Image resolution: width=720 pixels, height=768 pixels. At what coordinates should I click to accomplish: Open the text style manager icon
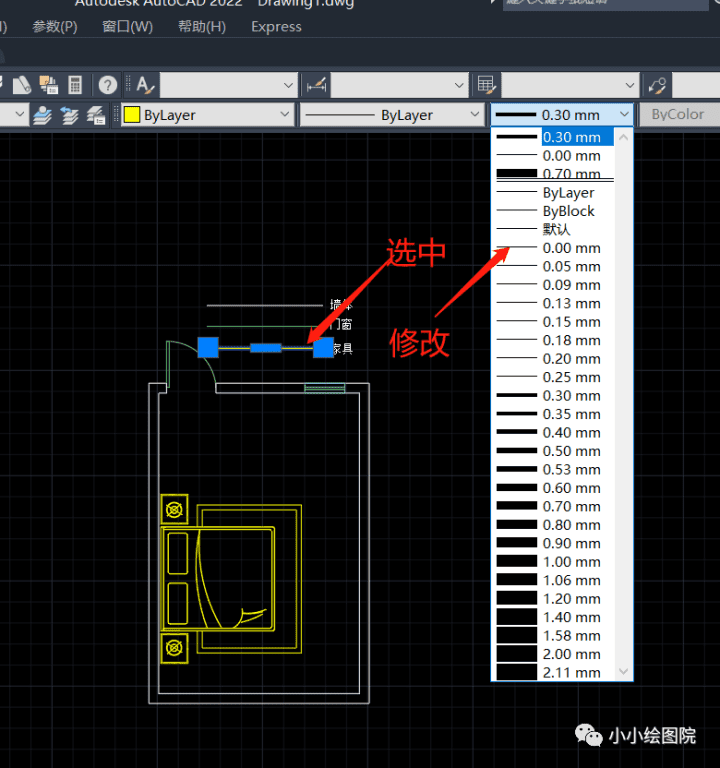click(145, 85)
